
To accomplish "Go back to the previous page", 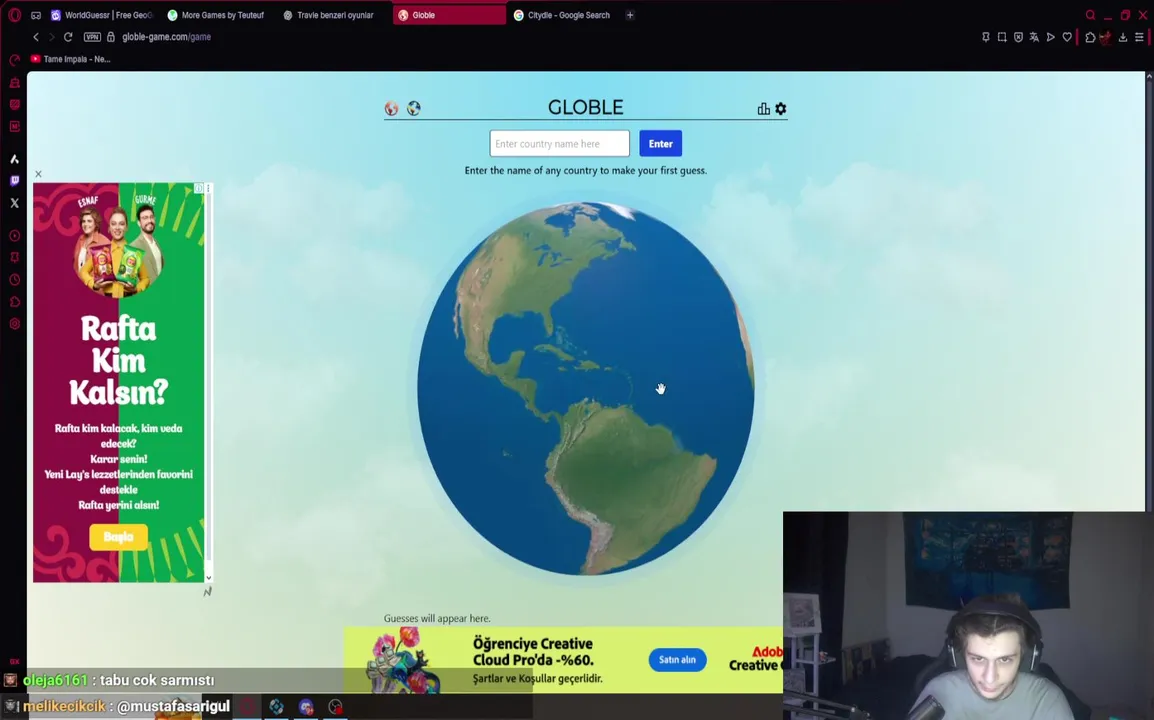I will [35, 37].
